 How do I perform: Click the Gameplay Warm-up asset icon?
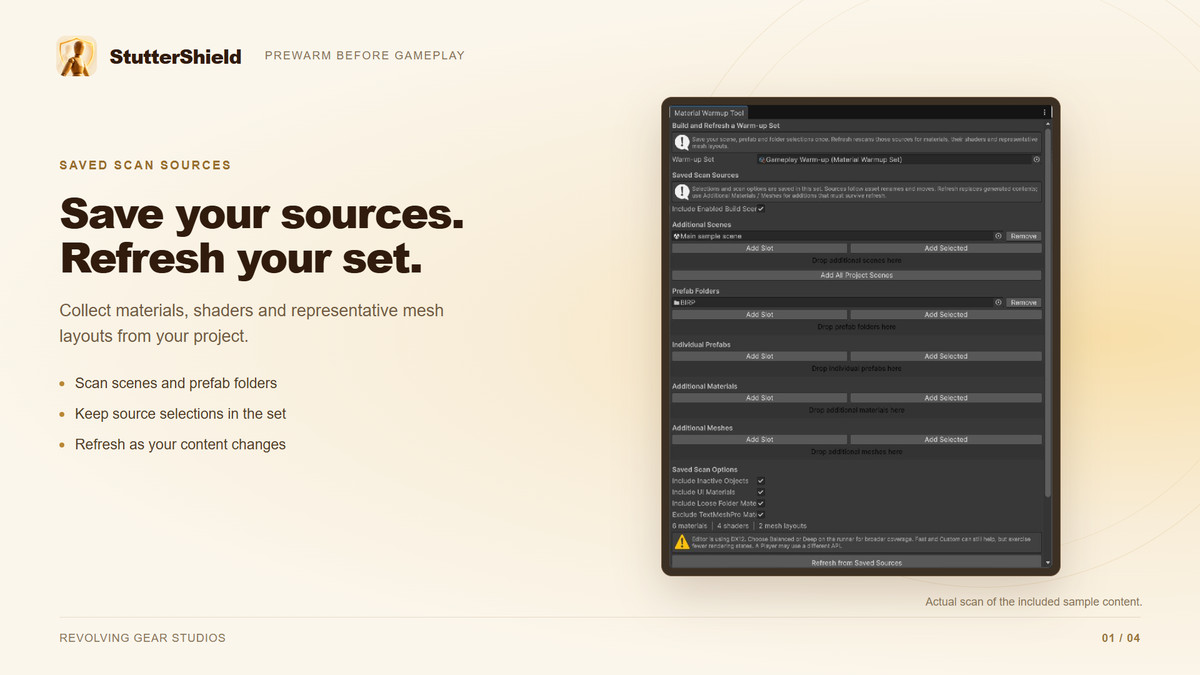[762, 159]
